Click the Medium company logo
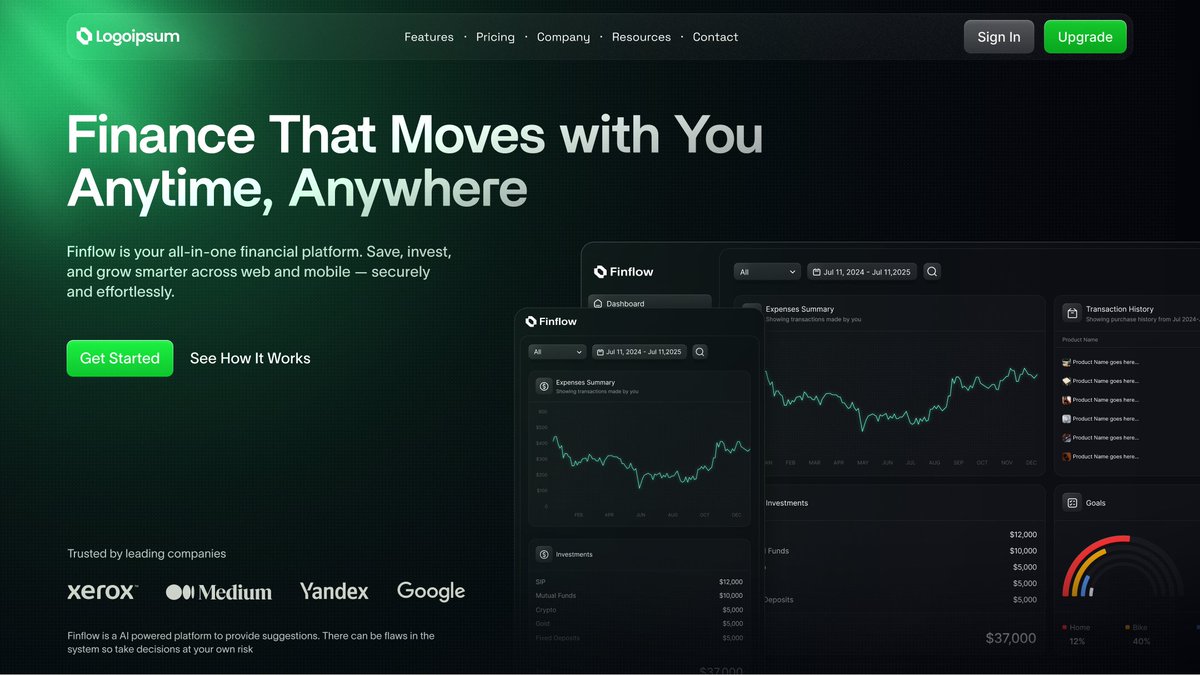 219,592
